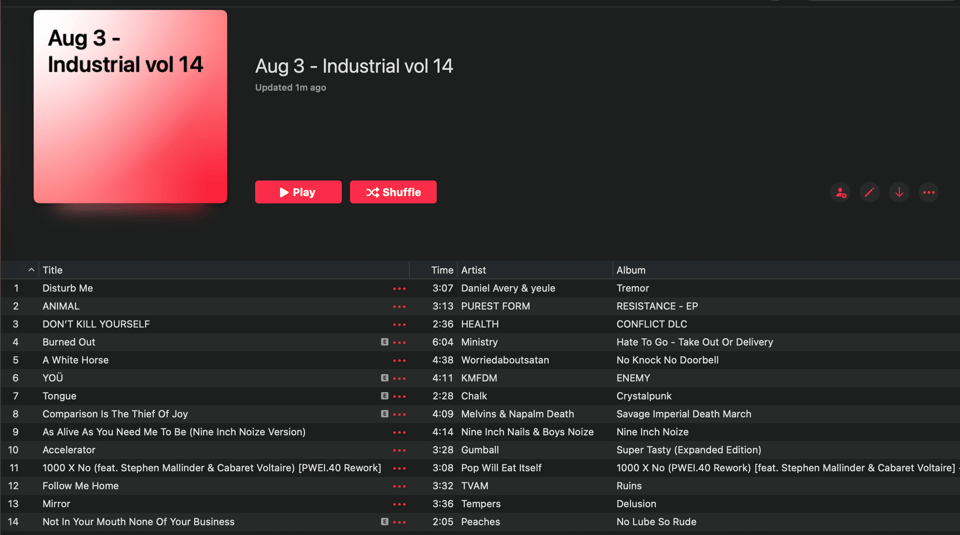
Task: Open more options for Follow Me Home
Action: click(x=399, y=486)
